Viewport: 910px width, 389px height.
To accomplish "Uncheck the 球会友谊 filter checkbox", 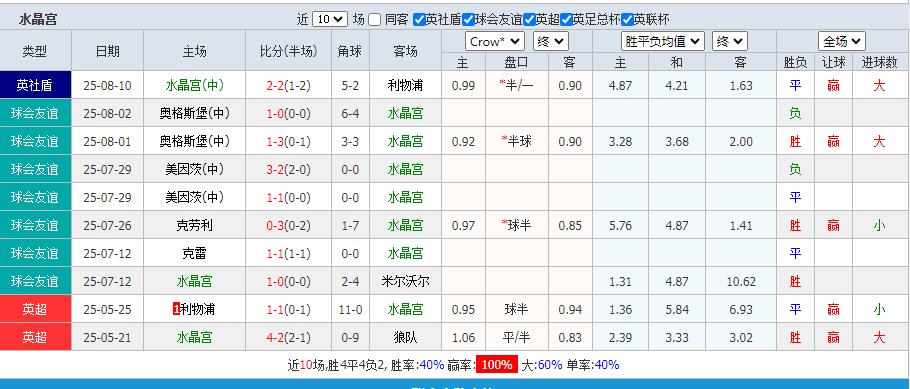I will point(468,19).
